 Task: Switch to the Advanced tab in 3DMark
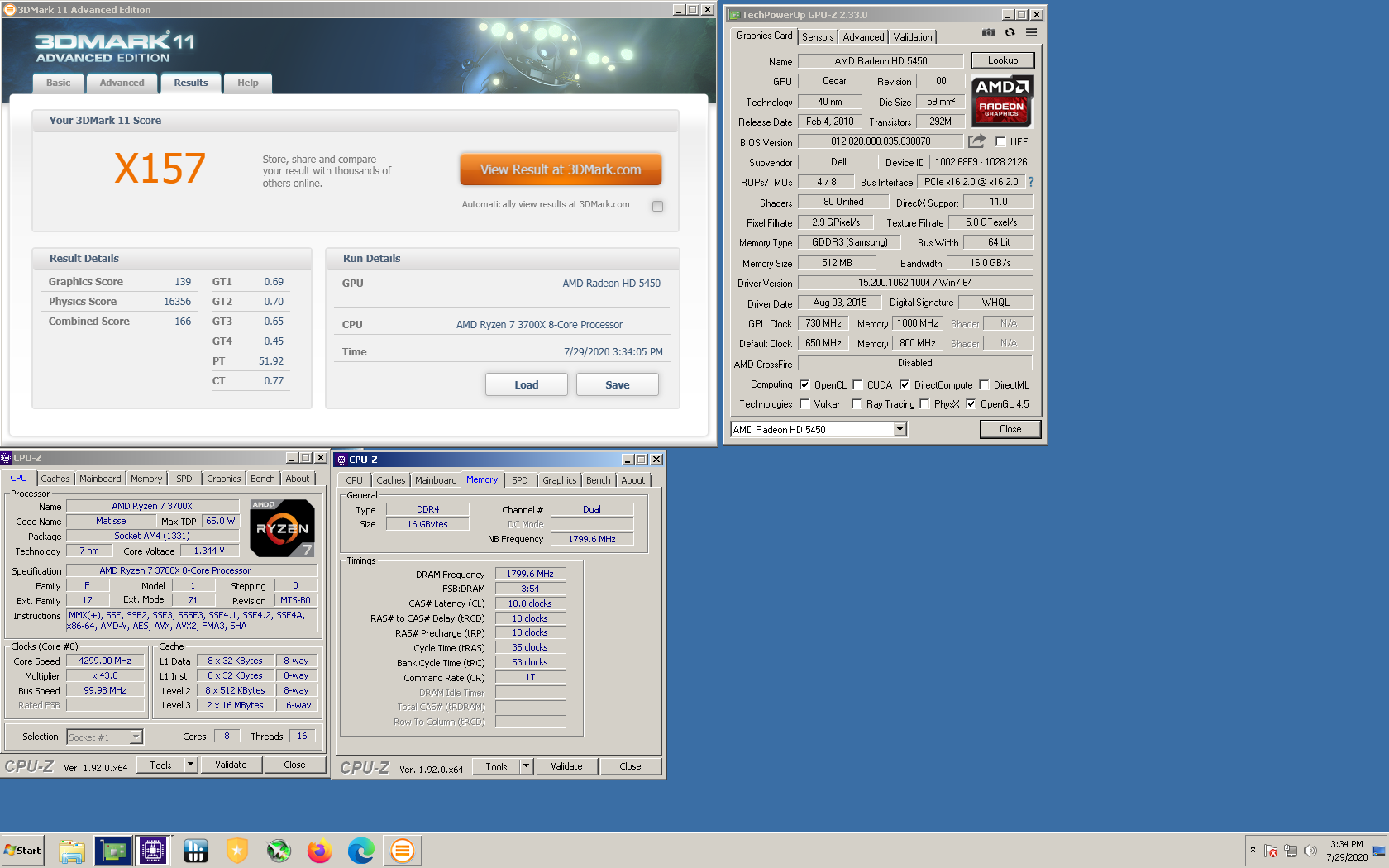click(122, 83)
